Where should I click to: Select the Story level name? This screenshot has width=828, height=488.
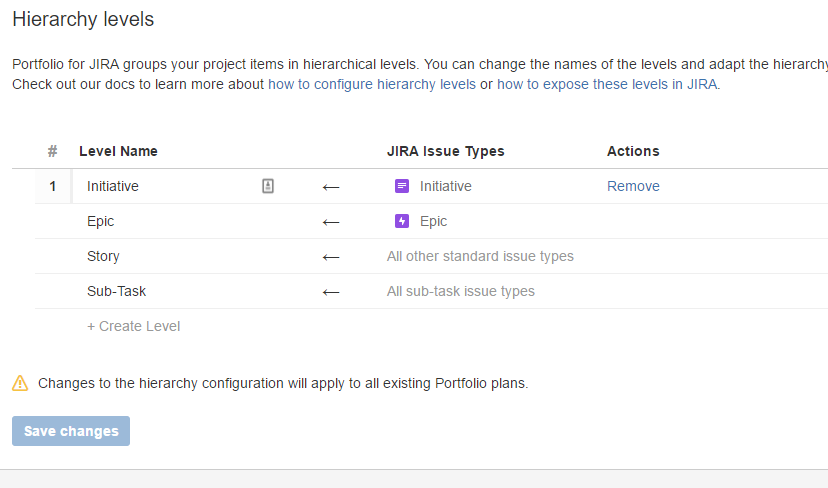pyautogui.click(x=103, y=256)
